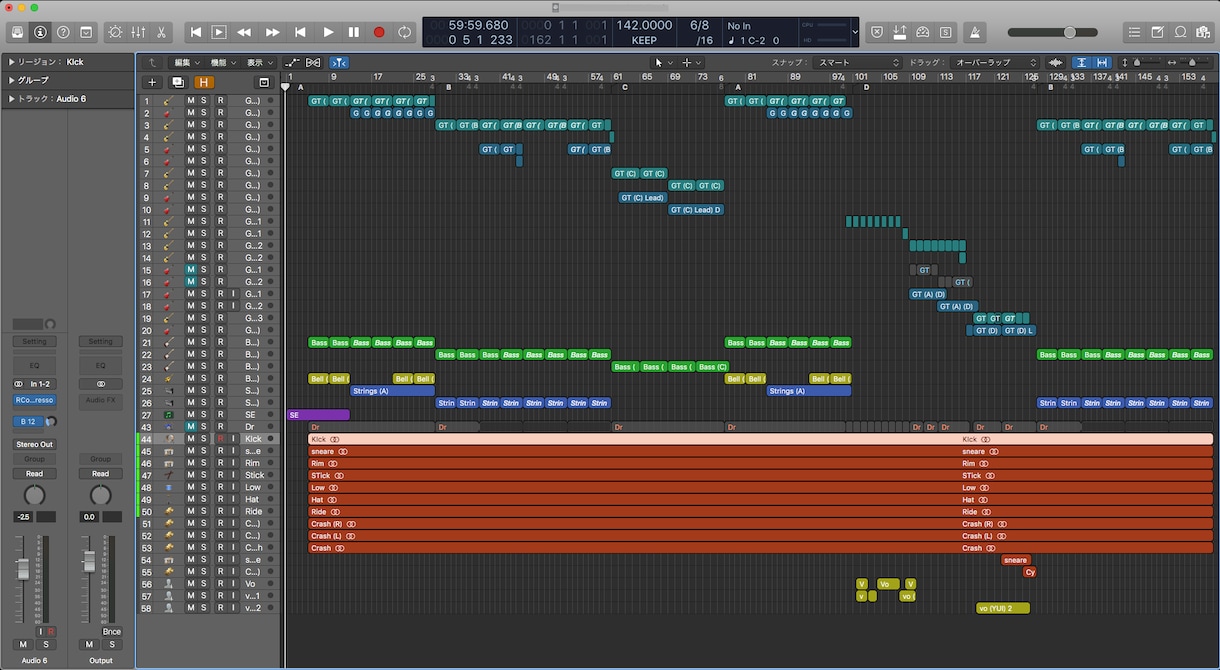
Task: Expand the グループ inspector section
Action: (12, 80)
